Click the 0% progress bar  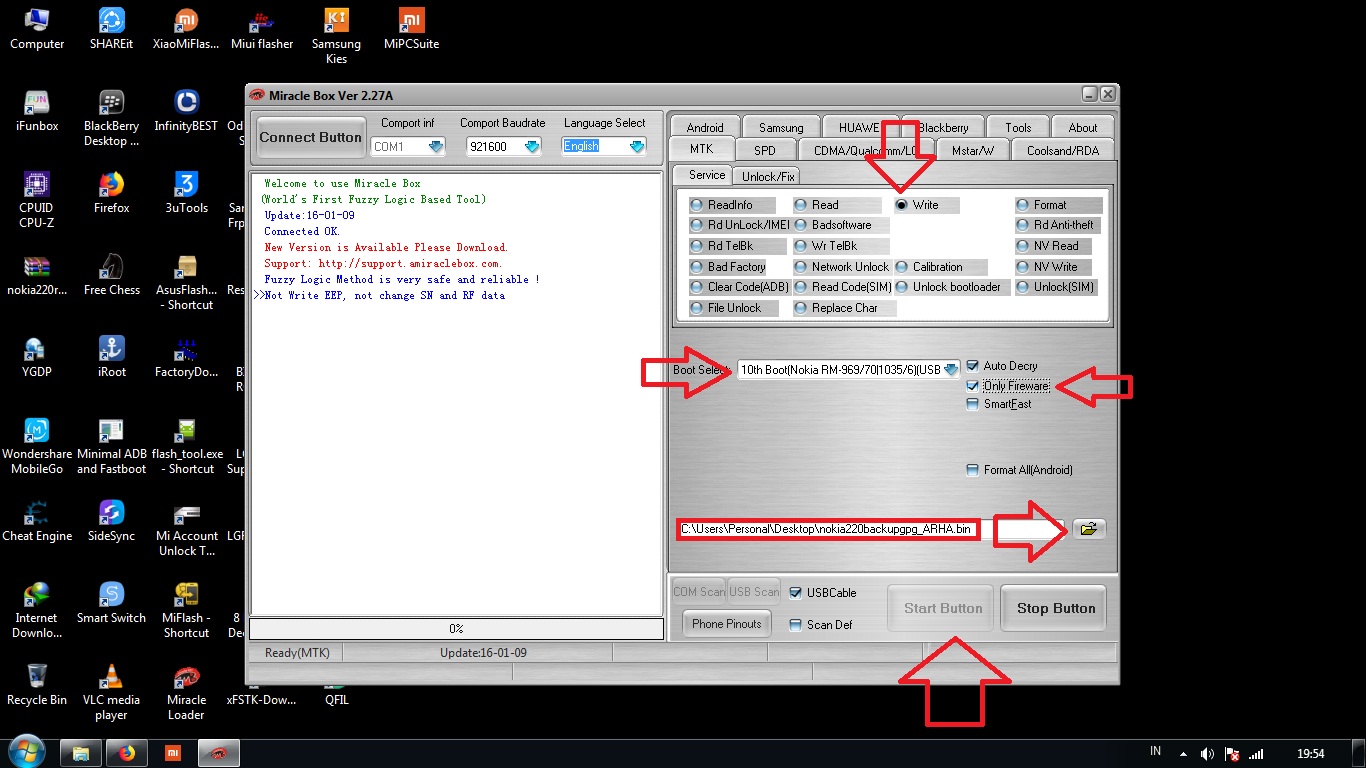456,628
